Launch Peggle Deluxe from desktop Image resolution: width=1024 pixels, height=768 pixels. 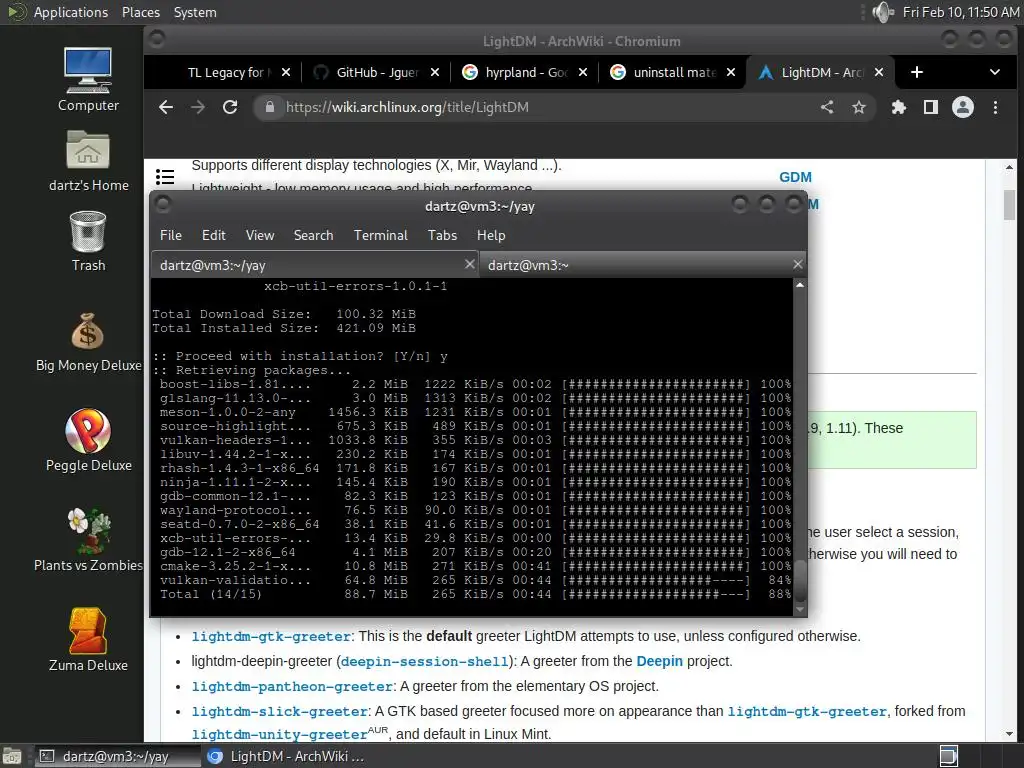coord(88,440)
